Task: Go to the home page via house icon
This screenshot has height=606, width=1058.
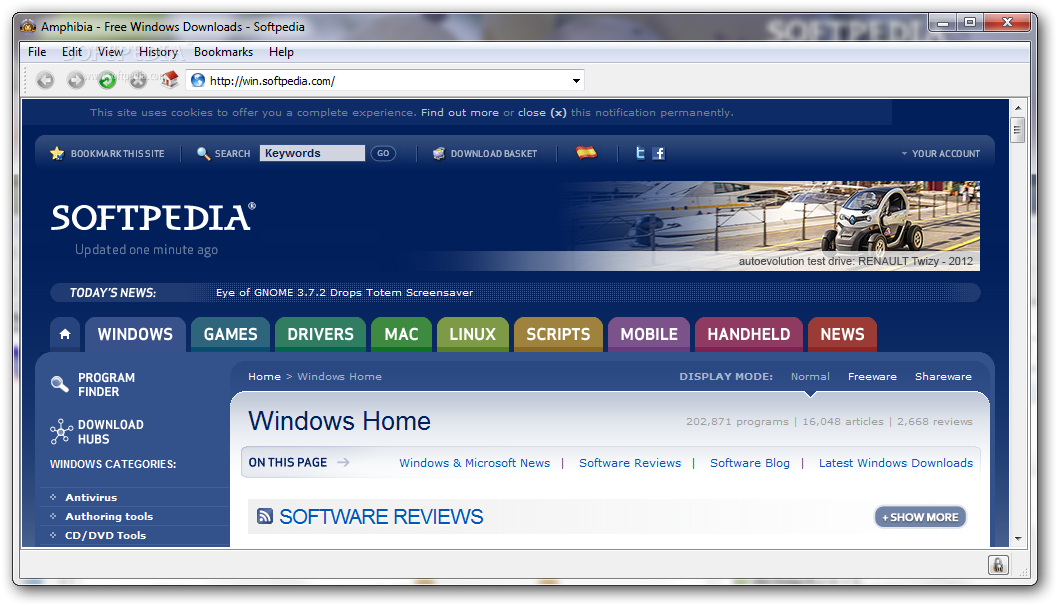Action: 169,80
